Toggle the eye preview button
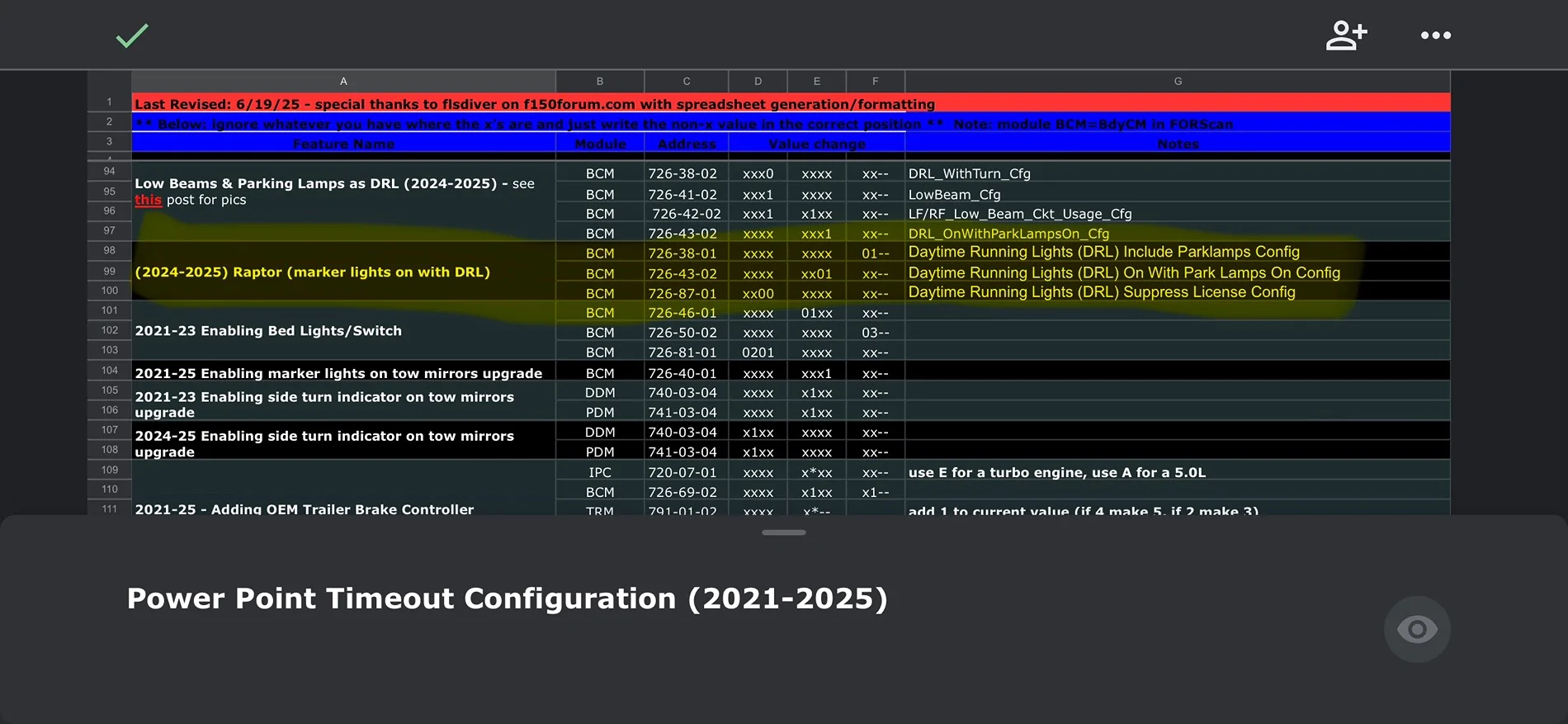Screen dimensions: 1568x724 tap(1416, 630)
